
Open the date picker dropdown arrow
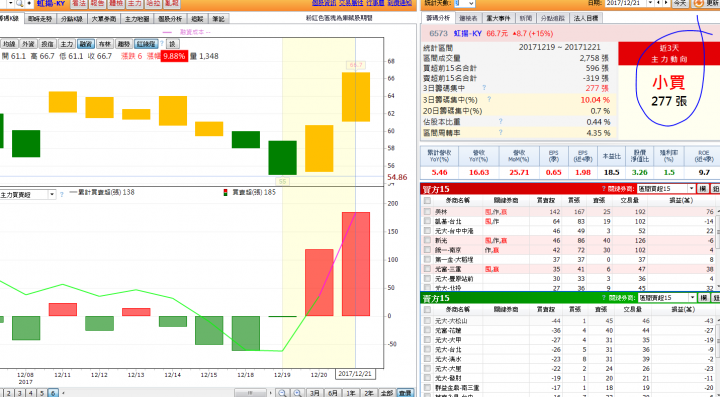tap(650, 3)
